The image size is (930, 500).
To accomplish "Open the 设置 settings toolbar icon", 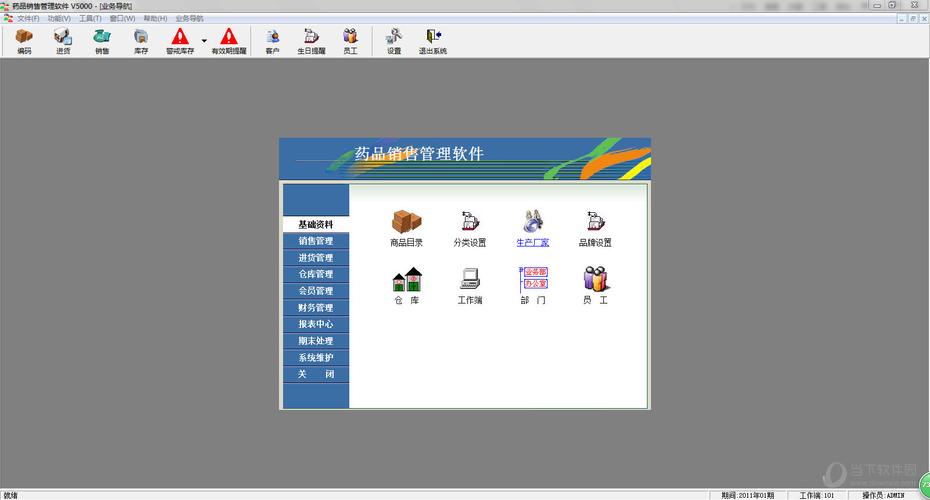I will 394,42.
